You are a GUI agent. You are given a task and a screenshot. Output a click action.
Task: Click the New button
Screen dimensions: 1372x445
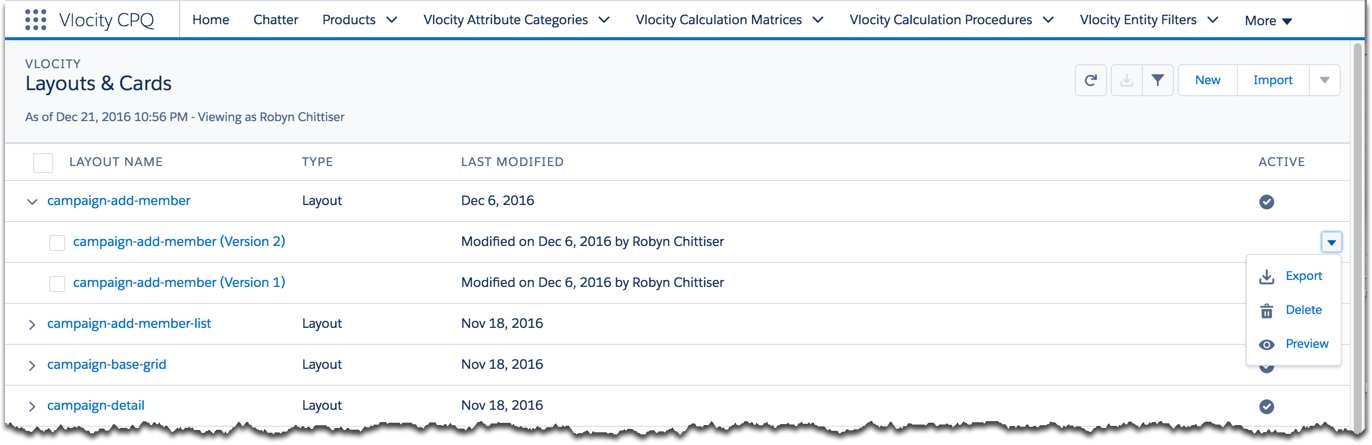pos(1208,80)
